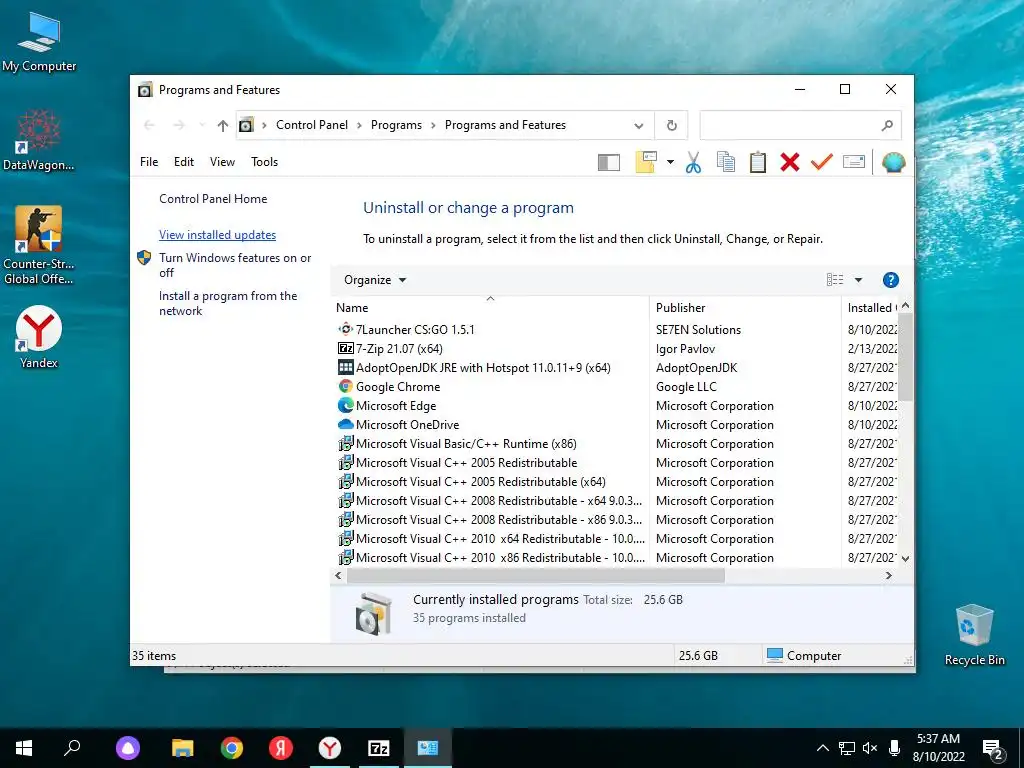Click the Paste clipboard icon

click(758, 162)
